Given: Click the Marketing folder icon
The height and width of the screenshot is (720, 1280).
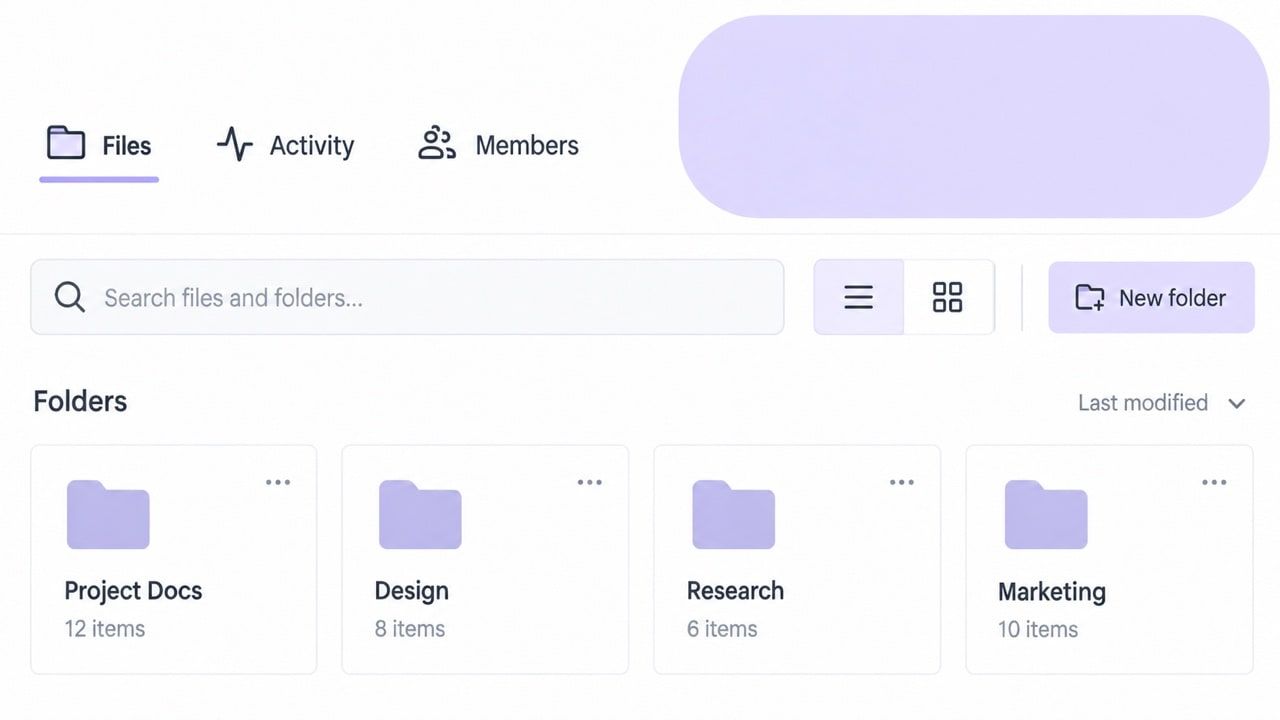Looking at the screenshot, I should click(1046, 514).
